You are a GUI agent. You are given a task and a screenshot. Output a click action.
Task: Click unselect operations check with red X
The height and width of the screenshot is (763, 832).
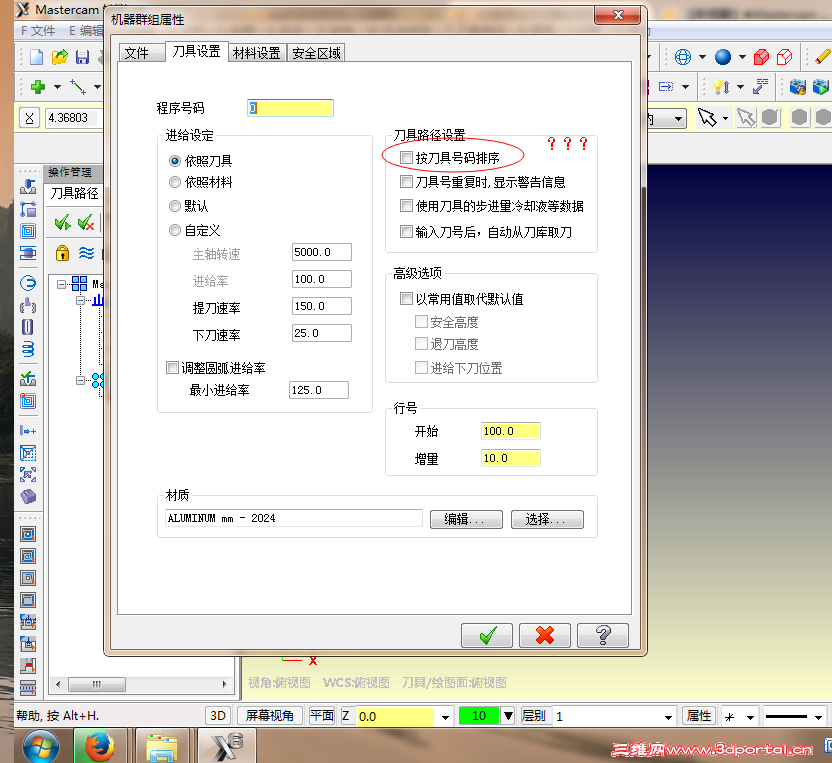(85, 222)
